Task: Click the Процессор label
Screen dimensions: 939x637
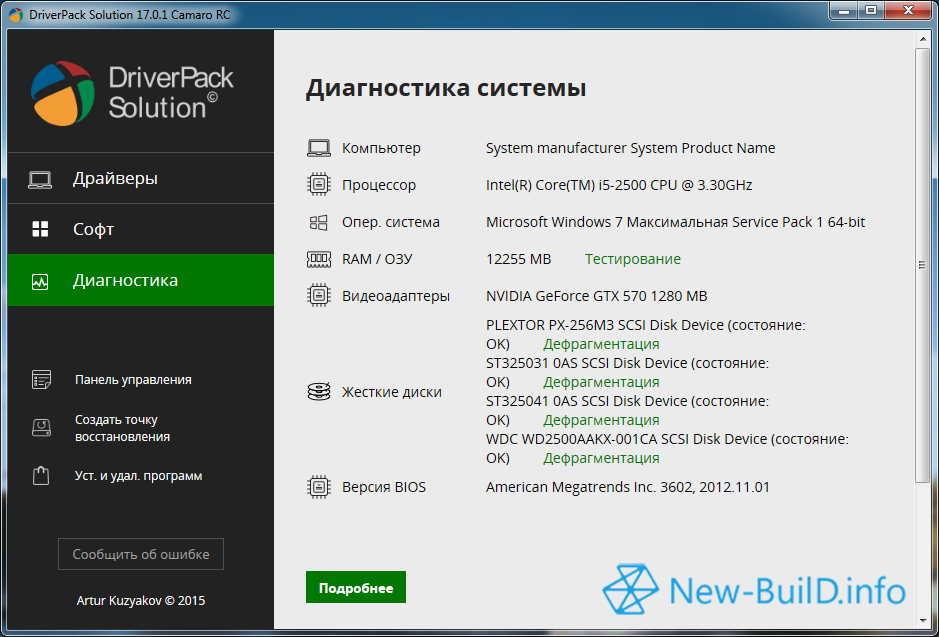Action: pos(379,185)
